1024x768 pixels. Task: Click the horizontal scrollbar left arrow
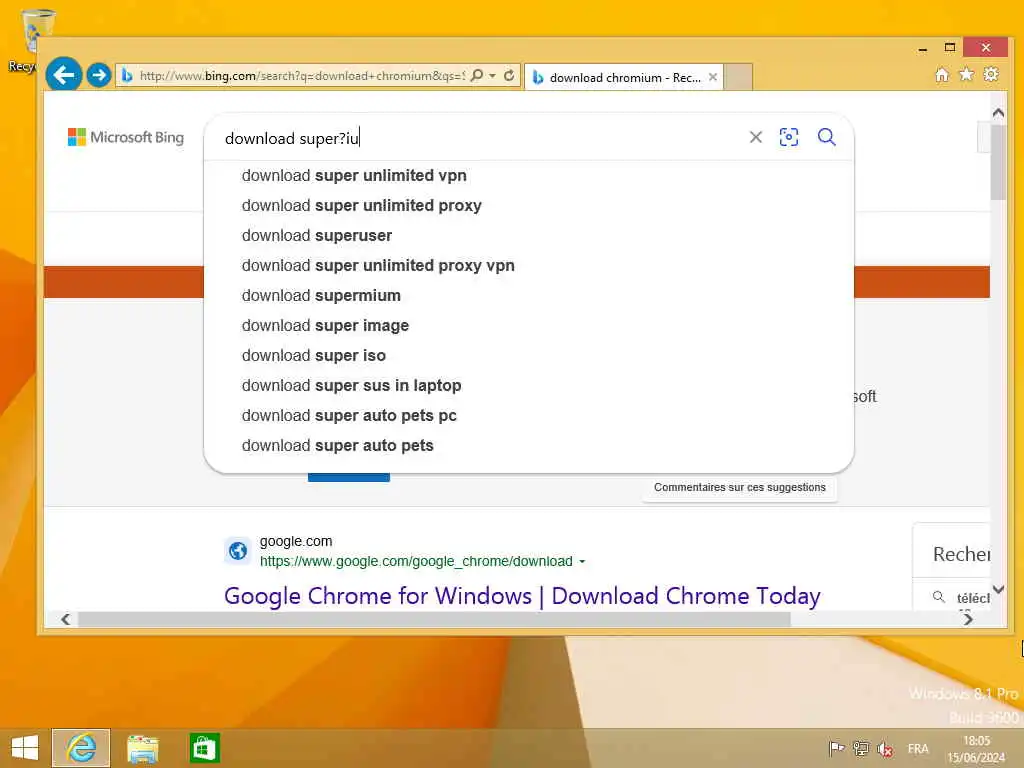[x=65, y=619]
